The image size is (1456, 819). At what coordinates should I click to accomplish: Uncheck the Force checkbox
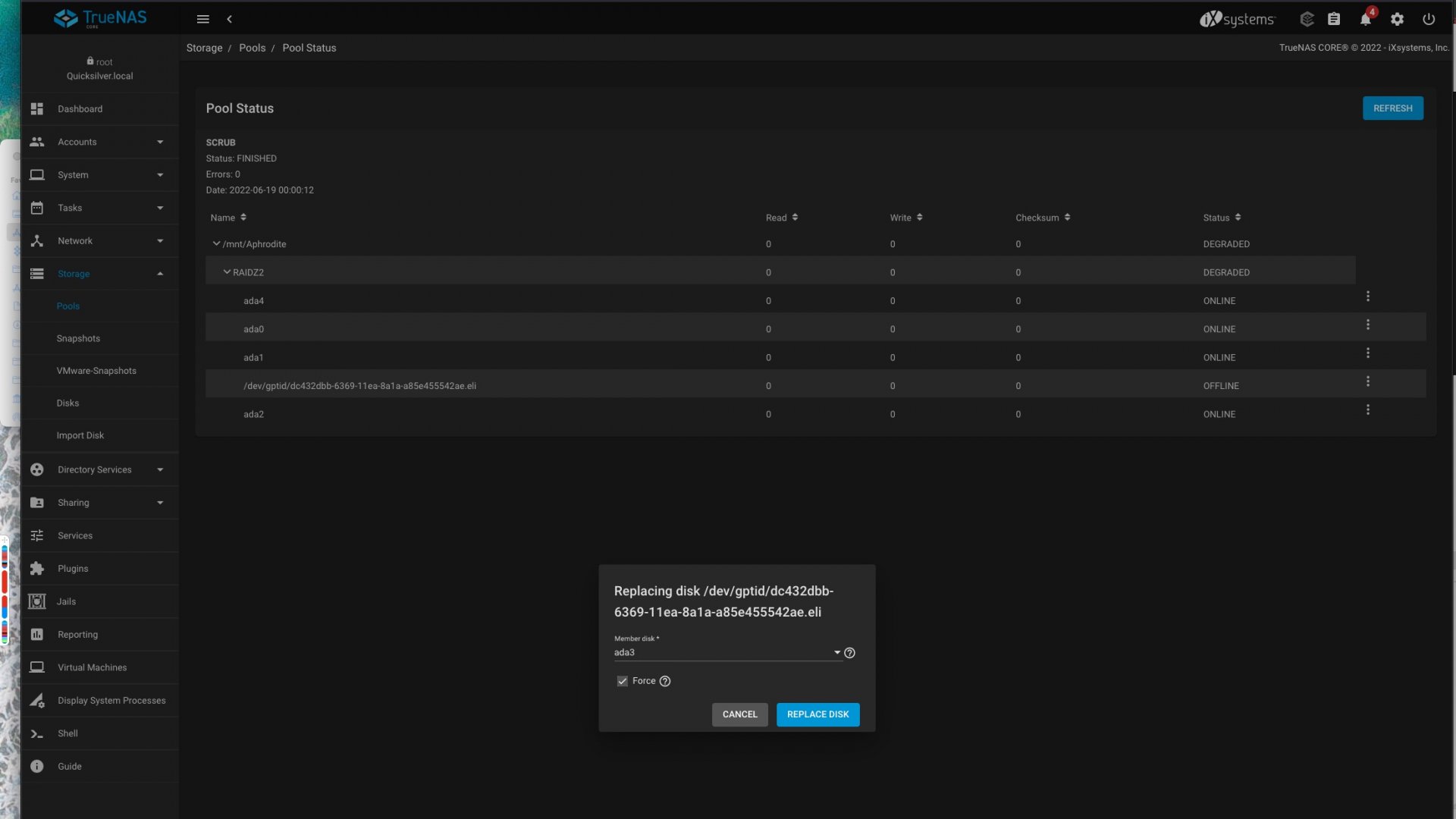(623, 682)
